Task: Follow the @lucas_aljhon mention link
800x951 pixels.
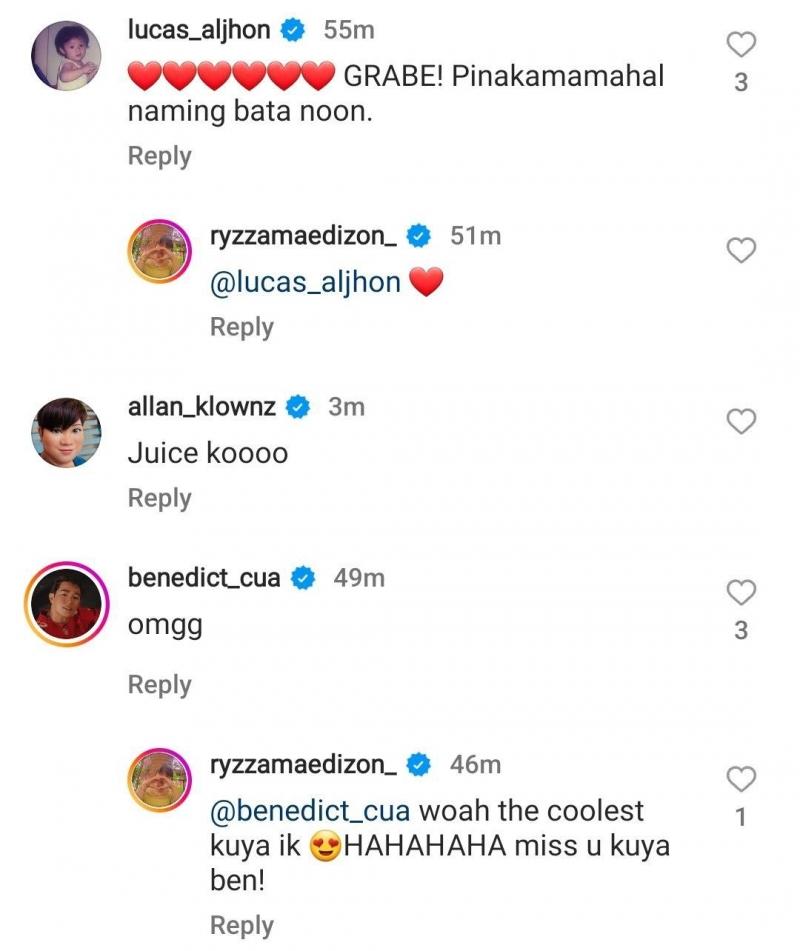Action: pos(305,283)
